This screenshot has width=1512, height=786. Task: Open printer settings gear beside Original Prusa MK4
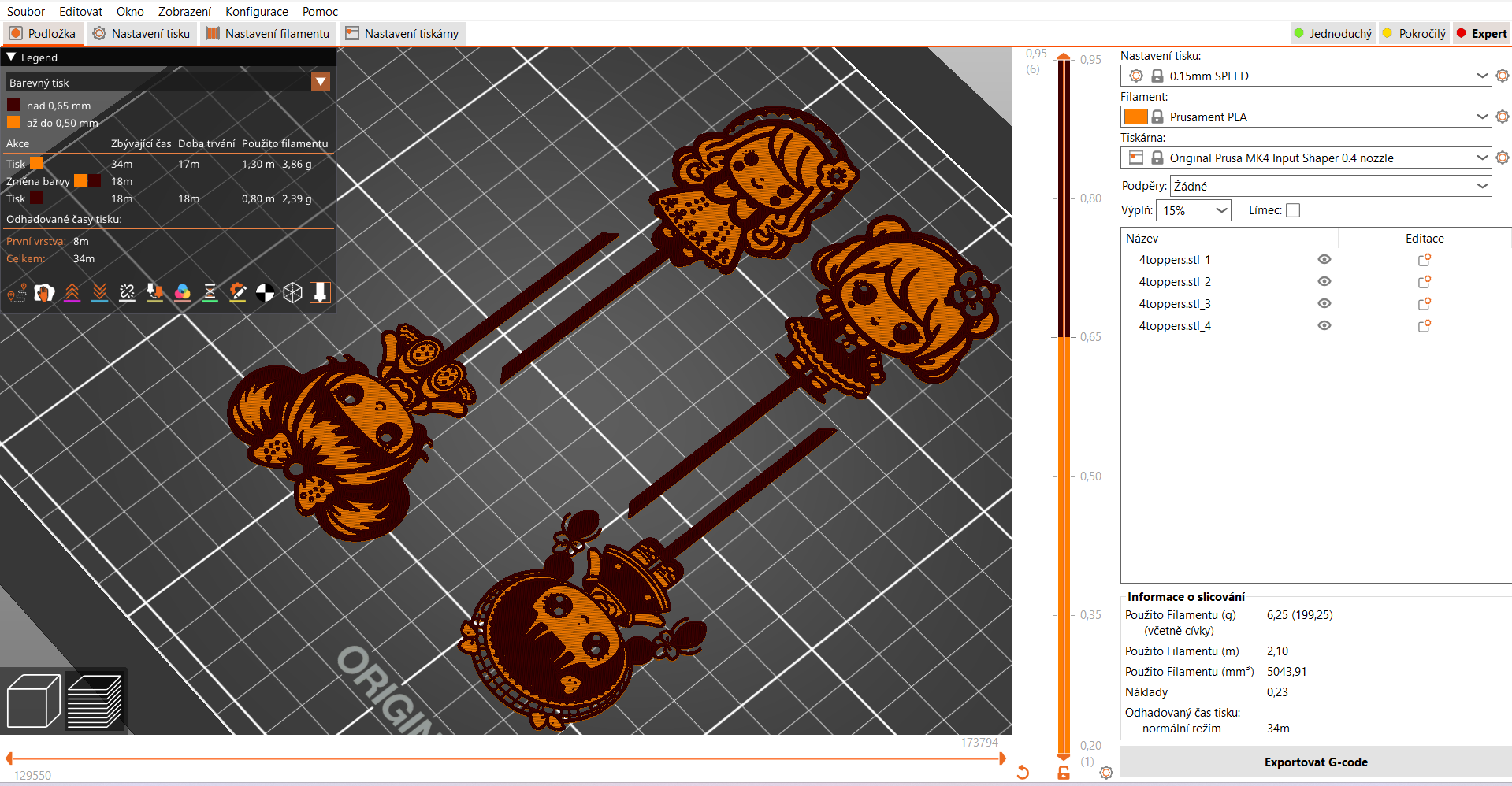[1503, 158]
